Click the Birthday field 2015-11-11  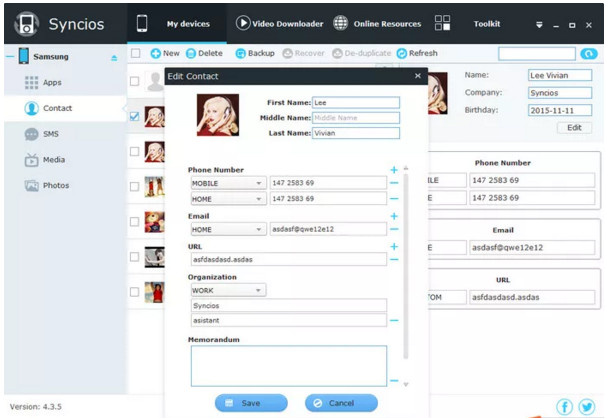[x=560, y=110]
